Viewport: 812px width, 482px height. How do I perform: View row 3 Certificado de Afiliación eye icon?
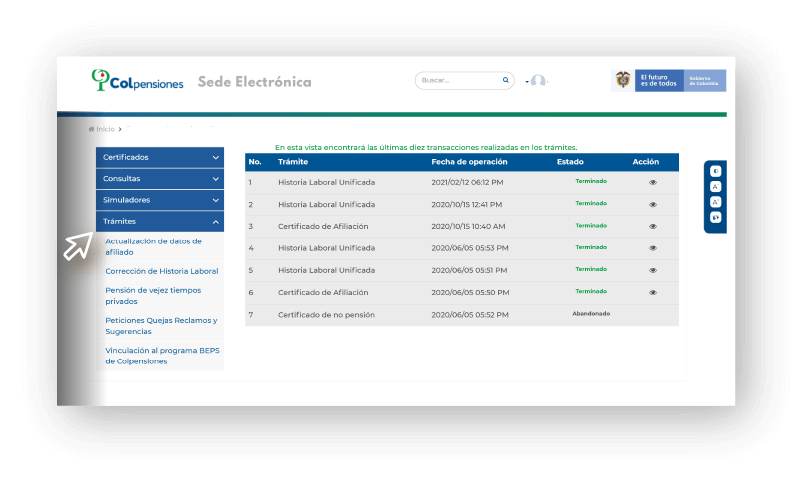point(653,226)
